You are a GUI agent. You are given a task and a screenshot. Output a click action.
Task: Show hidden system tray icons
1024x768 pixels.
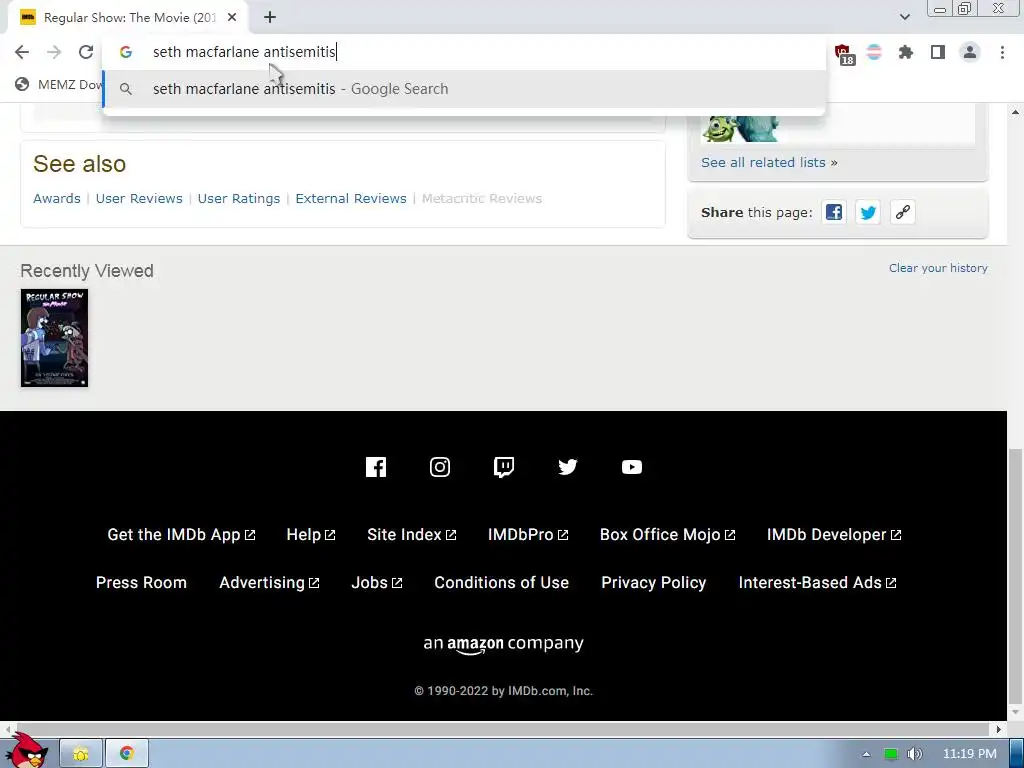click(867, 754)
